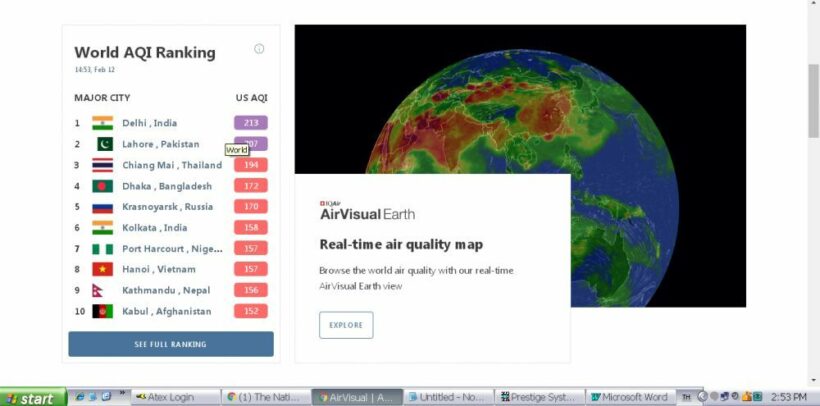The image size is (820, 406).
Task: Click the Nepal flag beside Kathmandu
Action: coord(102,290)
